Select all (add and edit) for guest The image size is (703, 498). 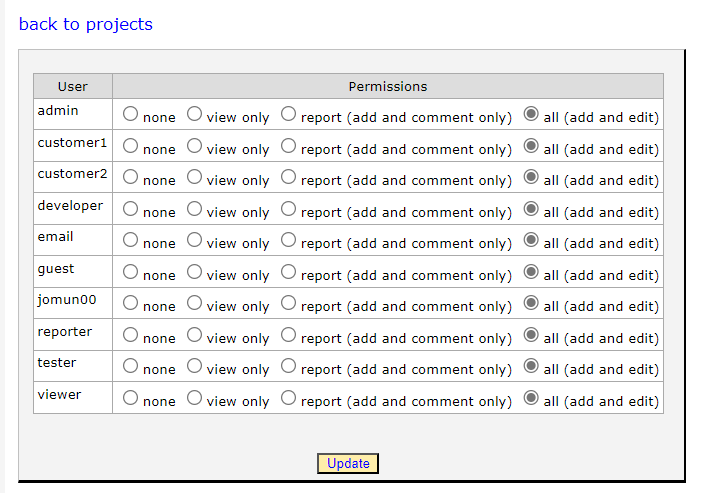click(x=531, y=272)
